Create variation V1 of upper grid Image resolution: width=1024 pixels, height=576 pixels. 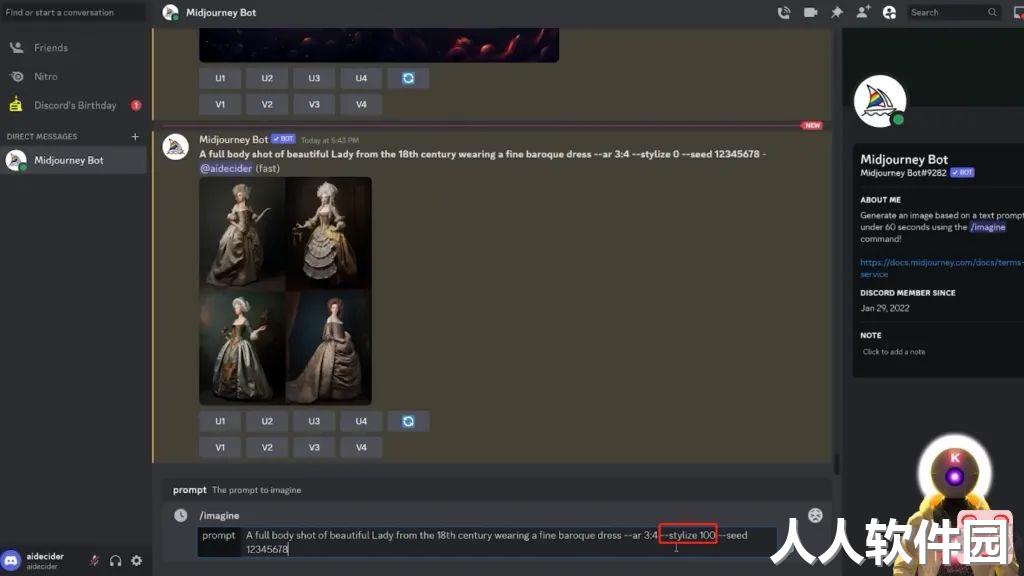220,104
